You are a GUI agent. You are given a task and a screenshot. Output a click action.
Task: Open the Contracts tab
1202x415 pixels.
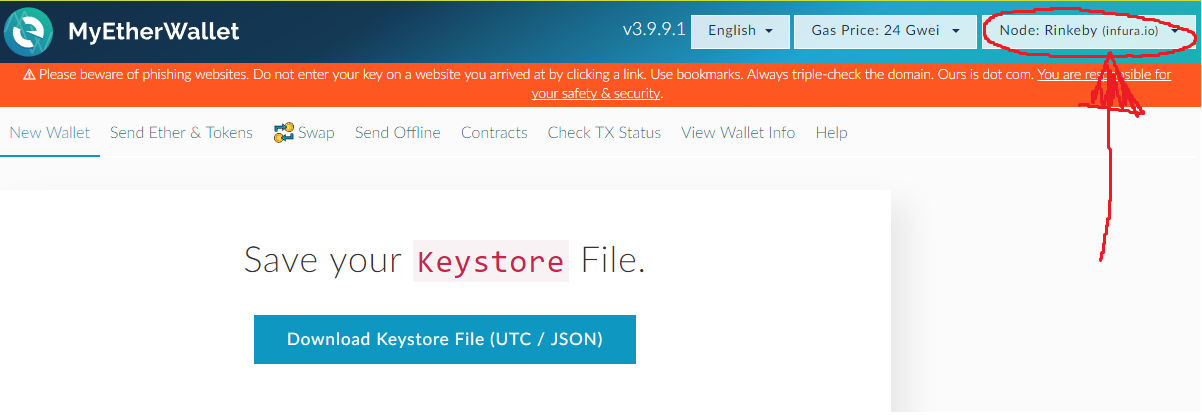pos(494,133)
